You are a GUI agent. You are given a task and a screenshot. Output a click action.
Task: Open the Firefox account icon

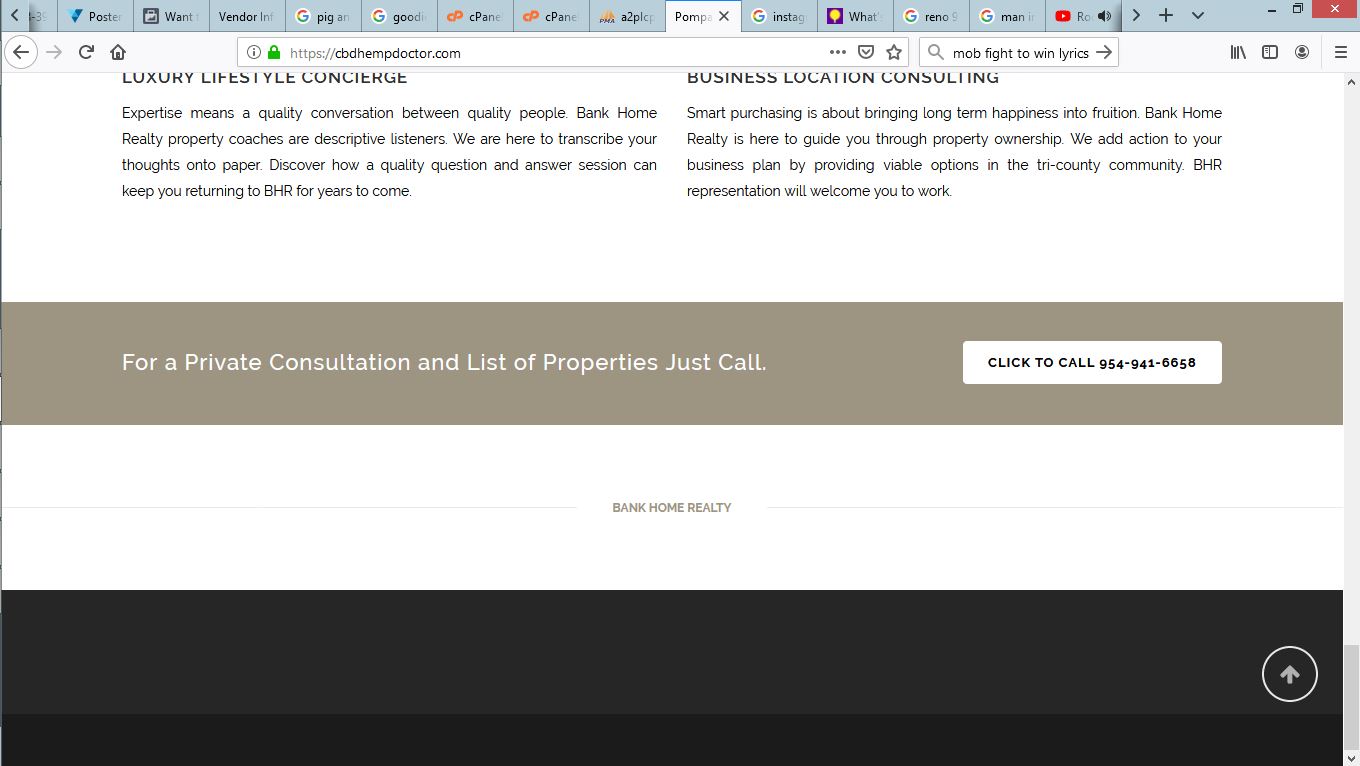pyautogui.click(x=1302, y=52)
